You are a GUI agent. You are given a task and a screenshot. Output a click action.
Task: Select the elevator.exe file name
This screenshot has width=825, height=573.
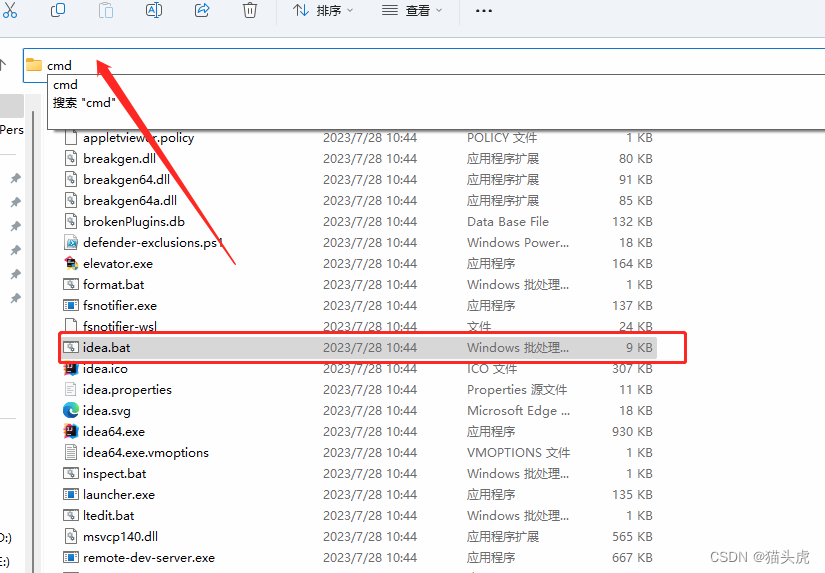[118, 264]
